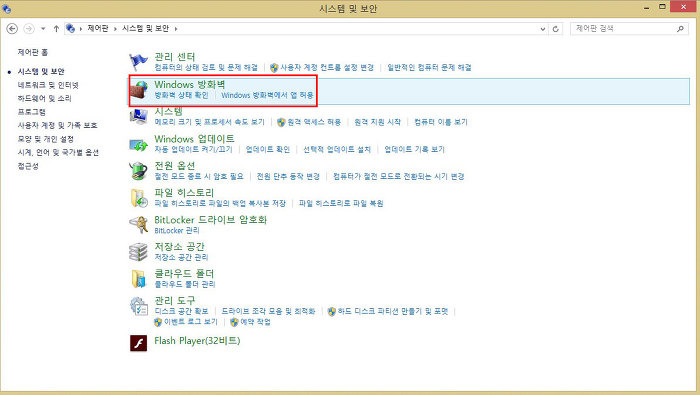Click the 파일 히스토리 folder icon
Viewport: 700px width, 395px height.
[139, 198]
